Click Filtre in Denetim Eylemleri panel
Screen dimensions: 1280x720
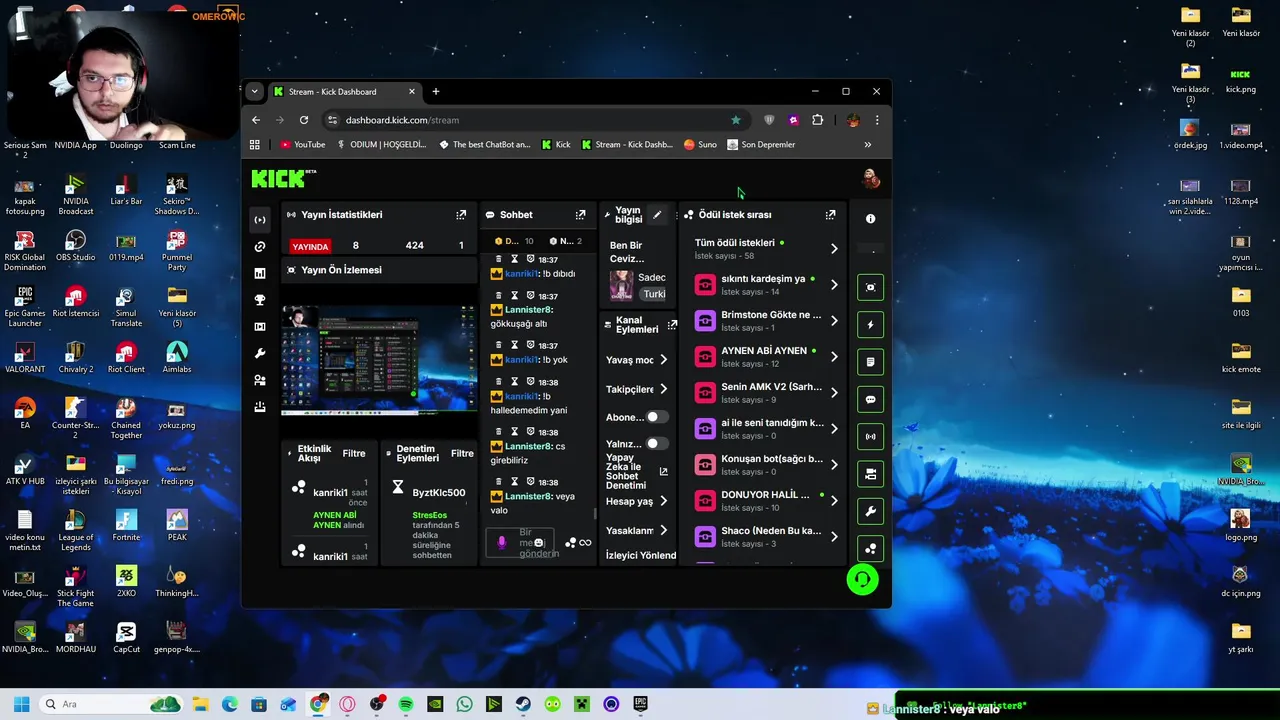coord(462,453)
